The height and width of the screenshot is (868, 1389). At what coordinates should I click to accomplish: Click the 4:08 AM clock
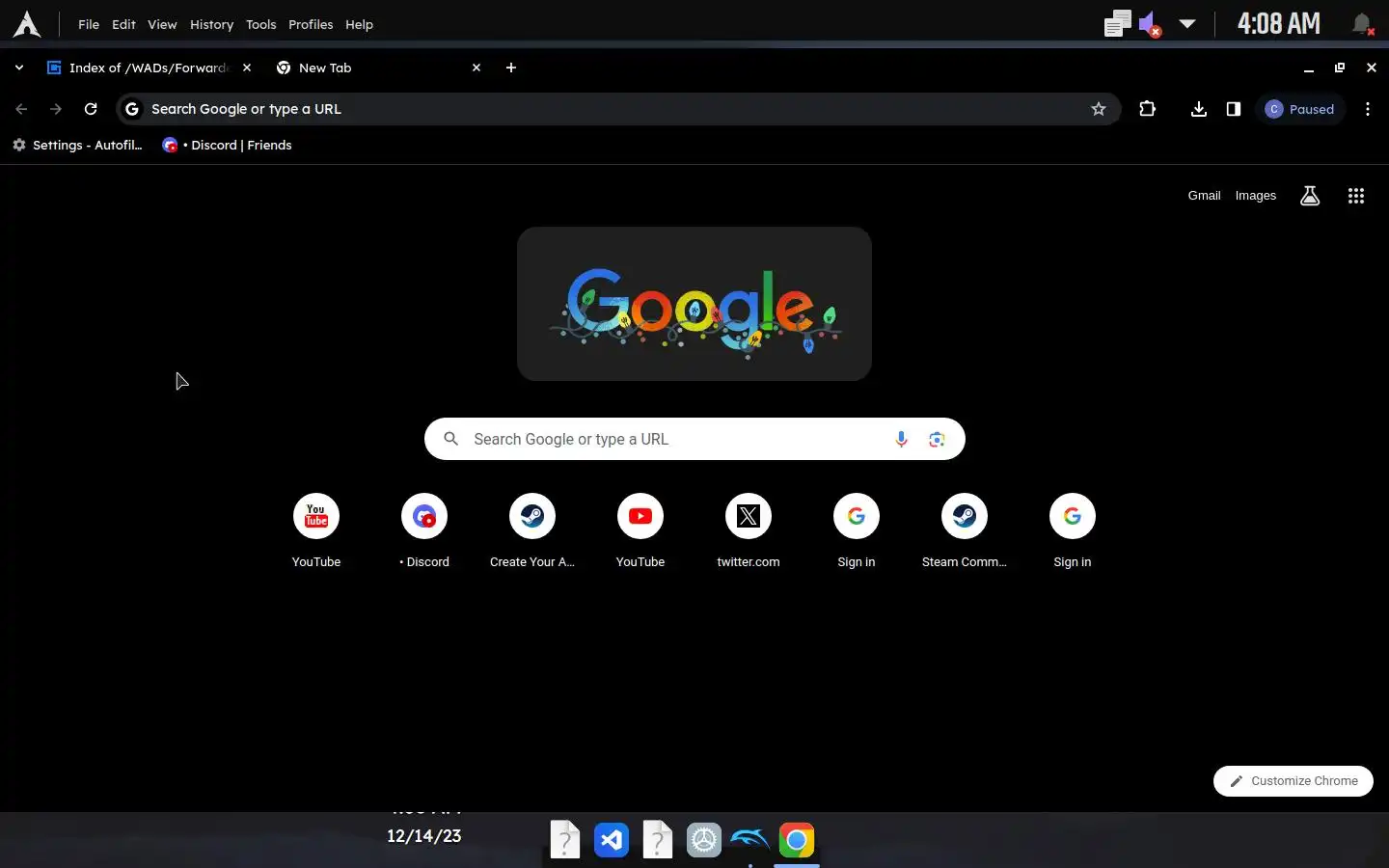tap(1279, 24)
